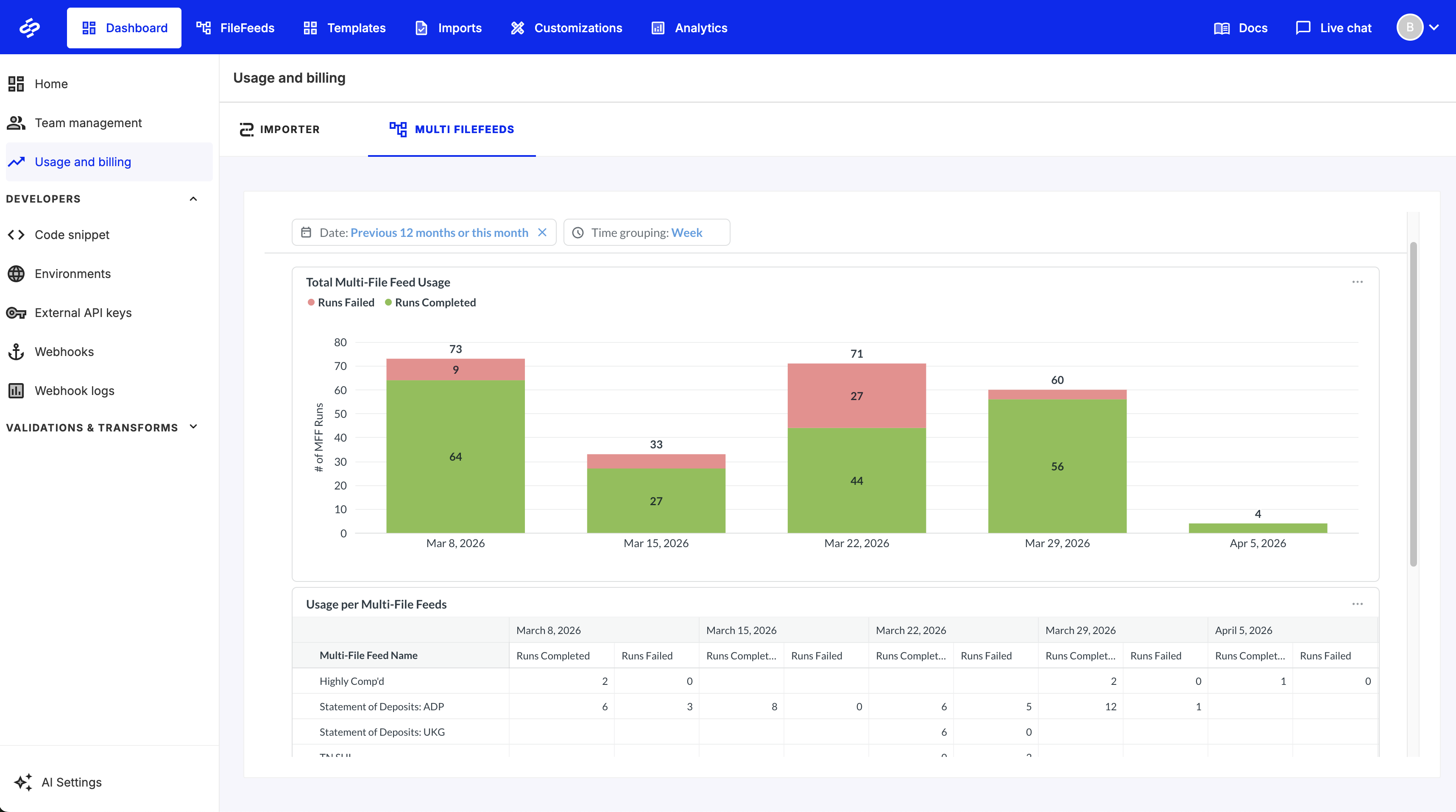Click the Code snippet brackets icon

click(16, 234)
